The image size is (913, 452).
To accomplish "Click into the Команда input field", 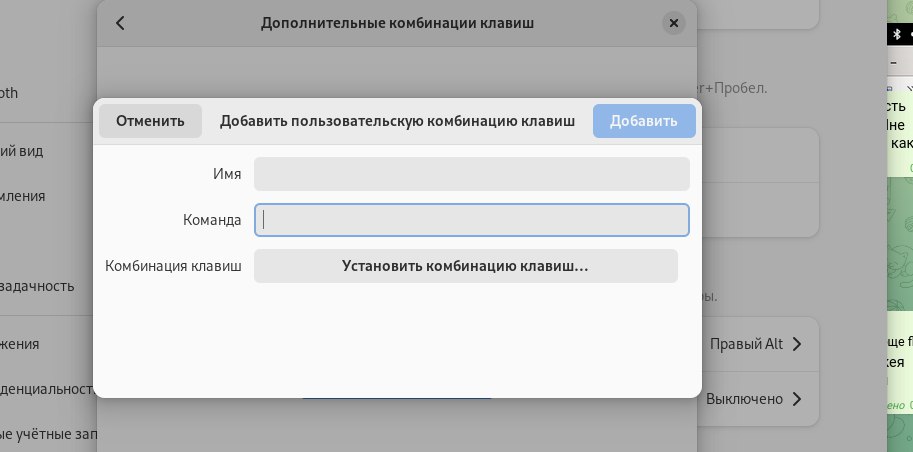I will coord(471,220).
